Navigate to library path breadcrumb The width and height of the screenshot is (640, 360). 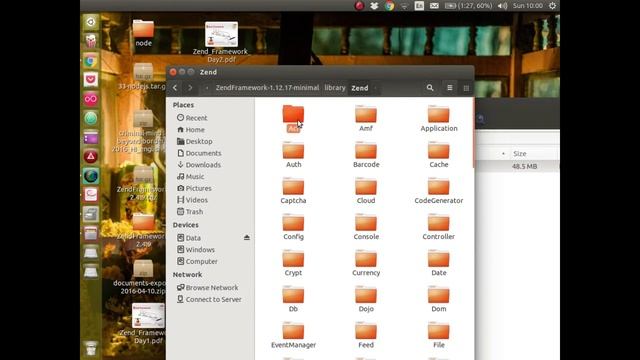(x=335, y=88)
